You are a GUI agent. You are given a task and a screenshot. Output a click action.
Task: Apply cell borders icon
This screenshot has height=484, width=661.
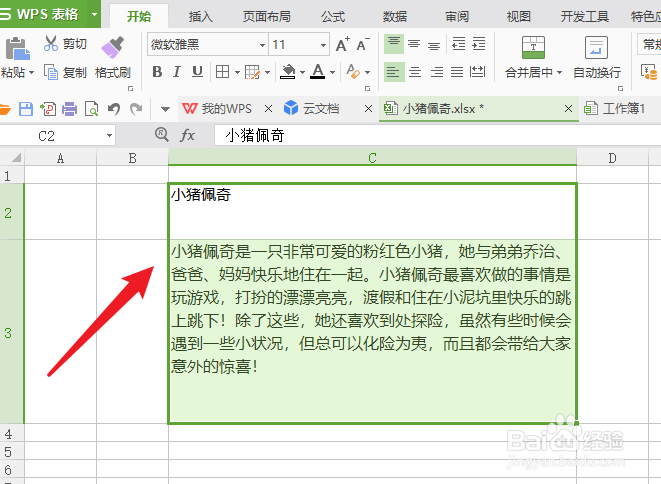click(223, 72)
